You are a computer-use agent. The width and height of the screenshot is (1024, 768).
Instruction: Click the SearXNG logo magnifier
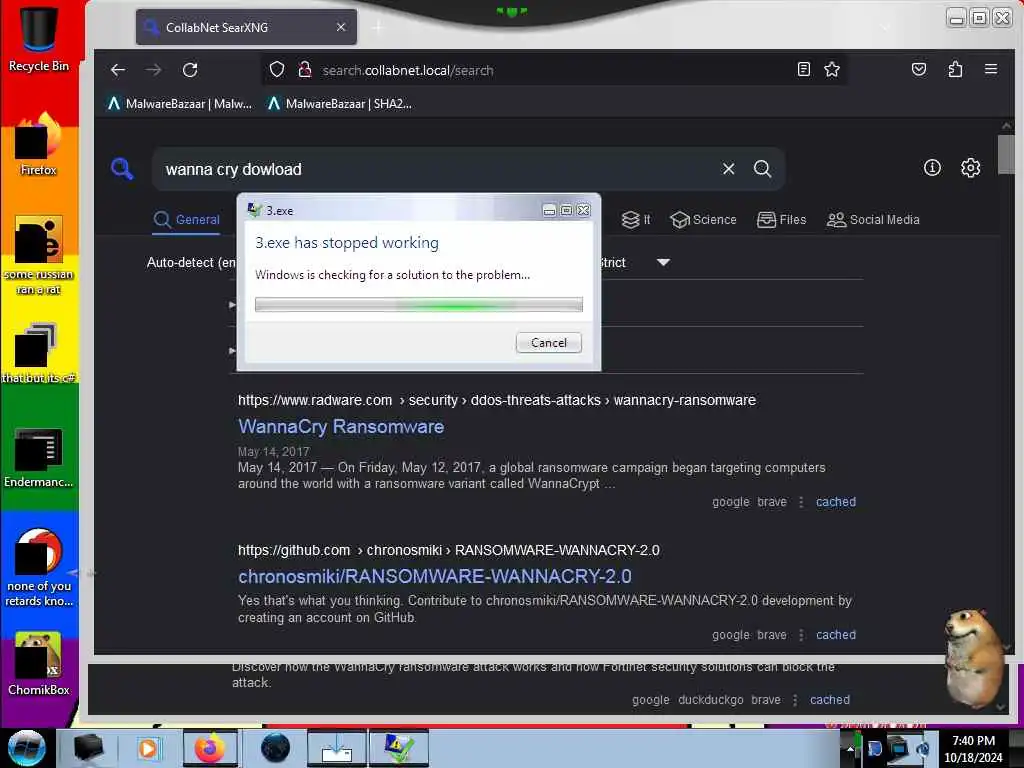coord(122,169)
